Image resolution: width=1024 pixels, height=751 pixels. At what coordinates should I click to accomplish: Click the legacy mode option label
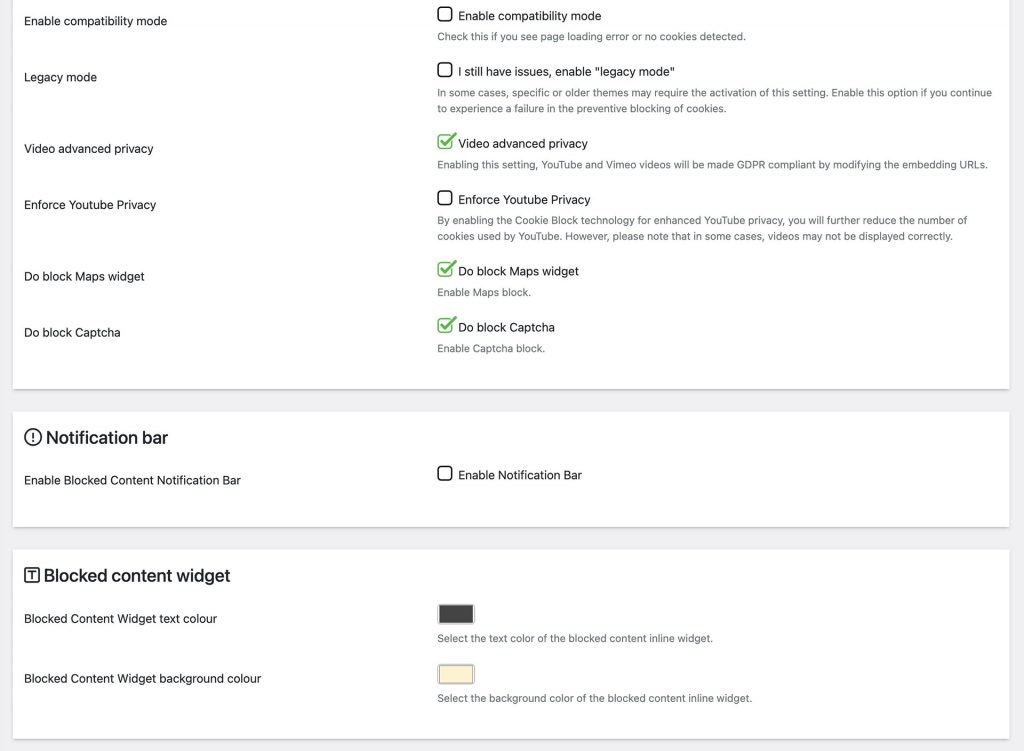pyautogui.click(x=566, y=72)
